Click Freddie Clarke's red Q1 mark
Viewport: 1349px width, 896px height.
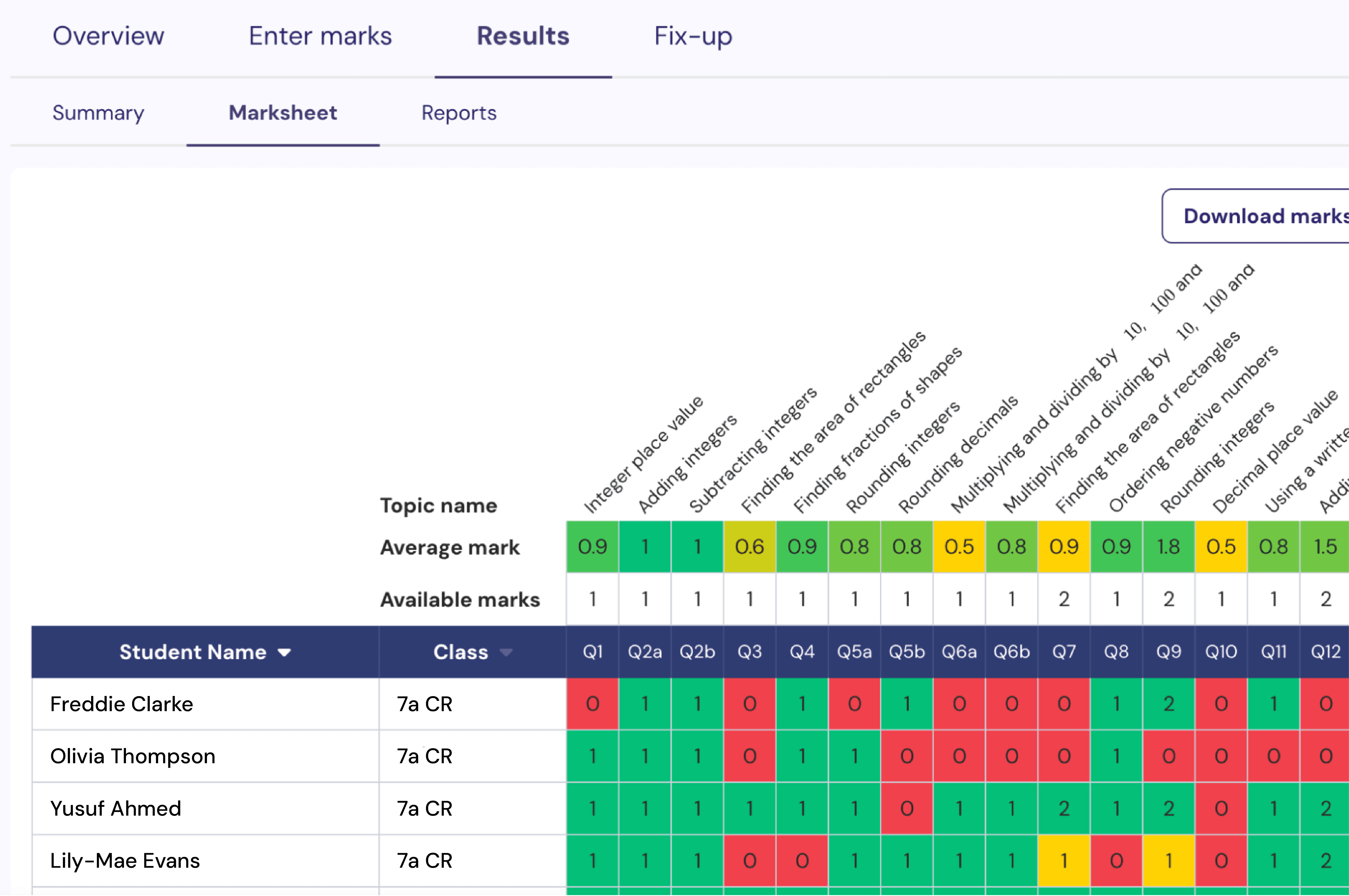coord(592,704)
